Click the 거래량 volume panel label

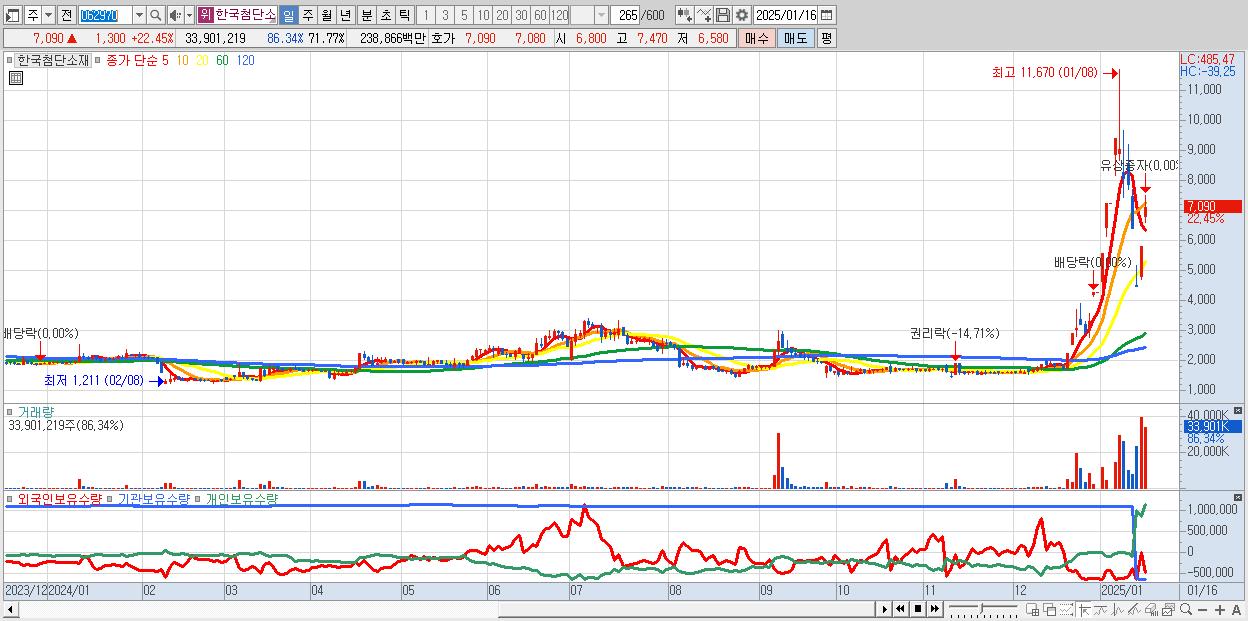click(36, 411)
